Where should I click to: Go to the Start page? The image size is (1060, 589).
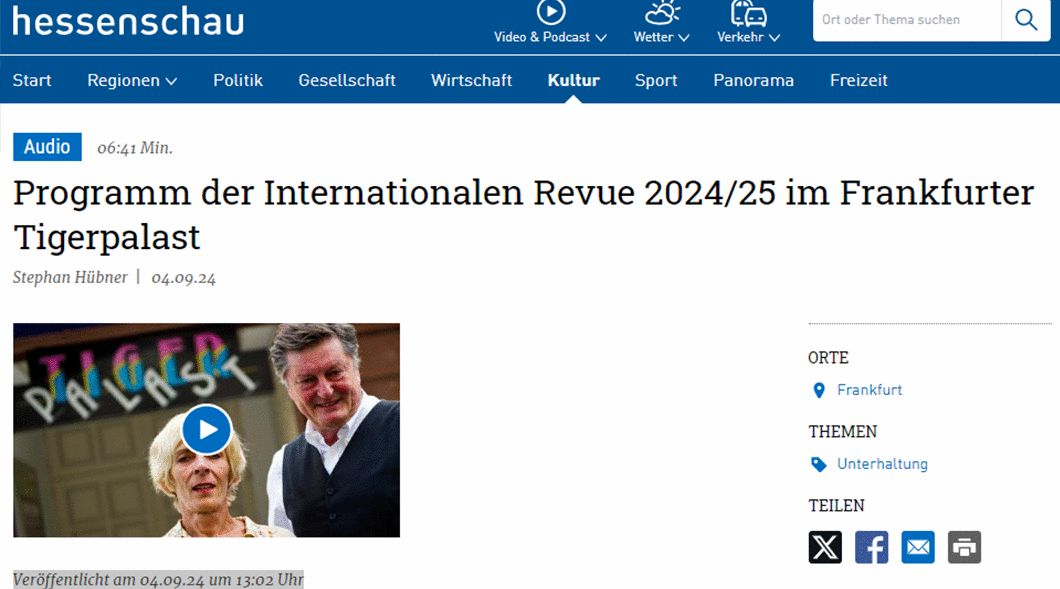point(32,80)
